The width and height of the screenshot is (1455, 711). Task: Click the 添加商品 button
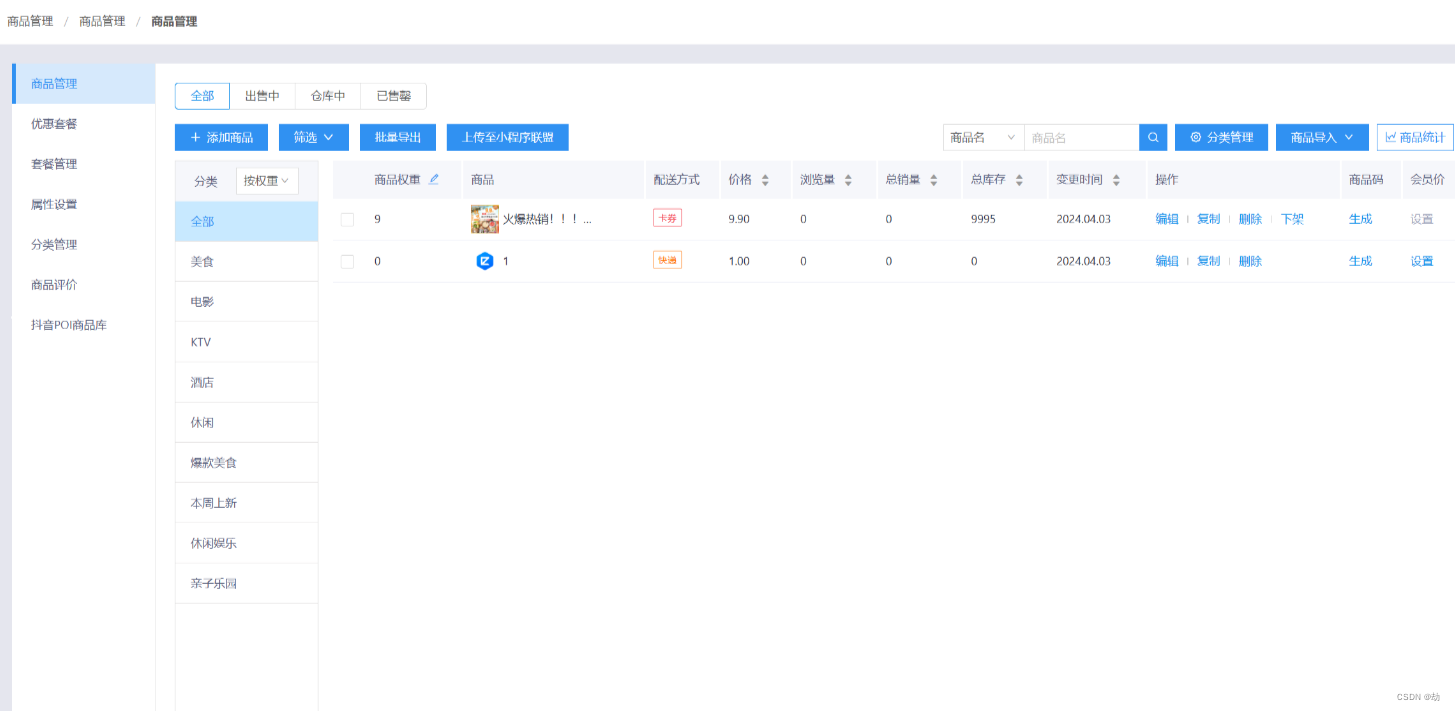[221, 137]
